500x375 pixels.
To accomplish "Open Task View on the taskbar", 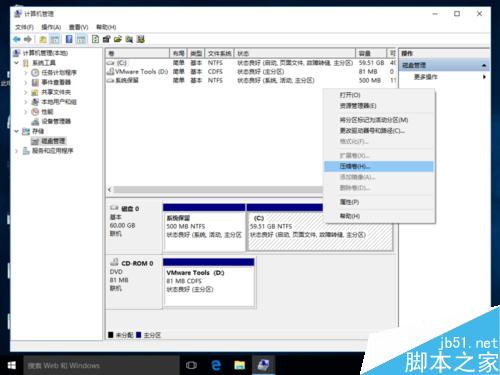I will pyautogui.click(x=191, y=365).
